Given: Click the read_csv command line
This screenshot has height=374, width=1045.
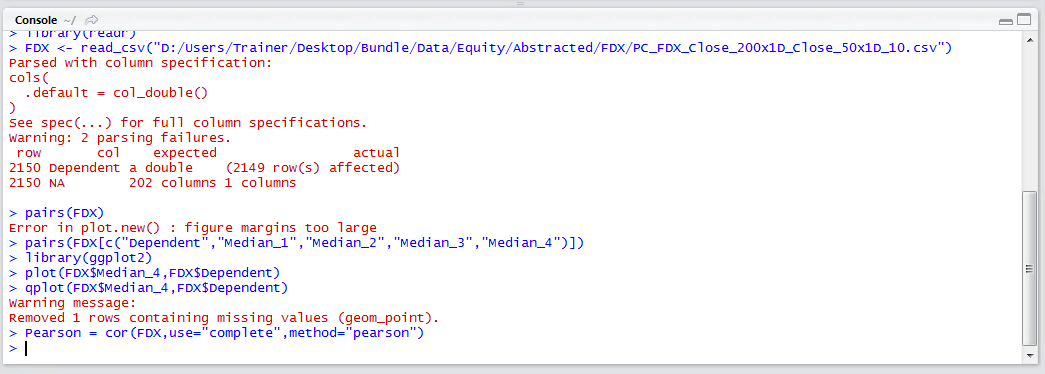Looking at the screenshot, I should tap(481, 48).
